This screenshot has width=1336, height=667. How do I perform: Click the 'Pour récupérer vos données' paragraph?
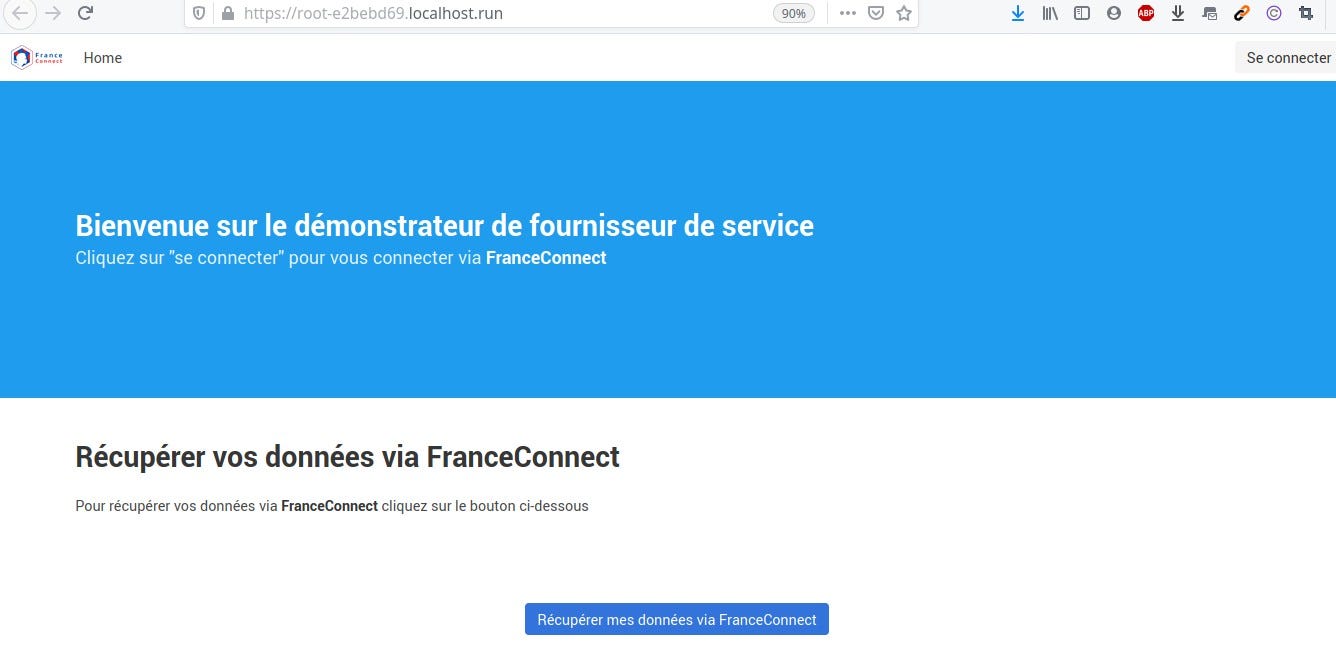point(332,506)
